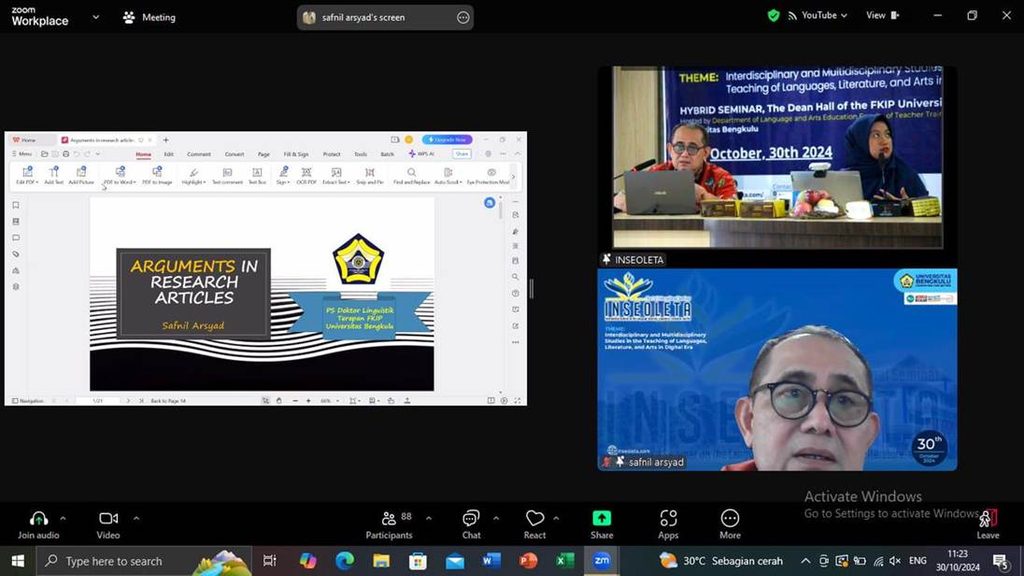Viewport: 1024px width, 576px height.
Task: Open the Chat panel
Action: point(471,525)
